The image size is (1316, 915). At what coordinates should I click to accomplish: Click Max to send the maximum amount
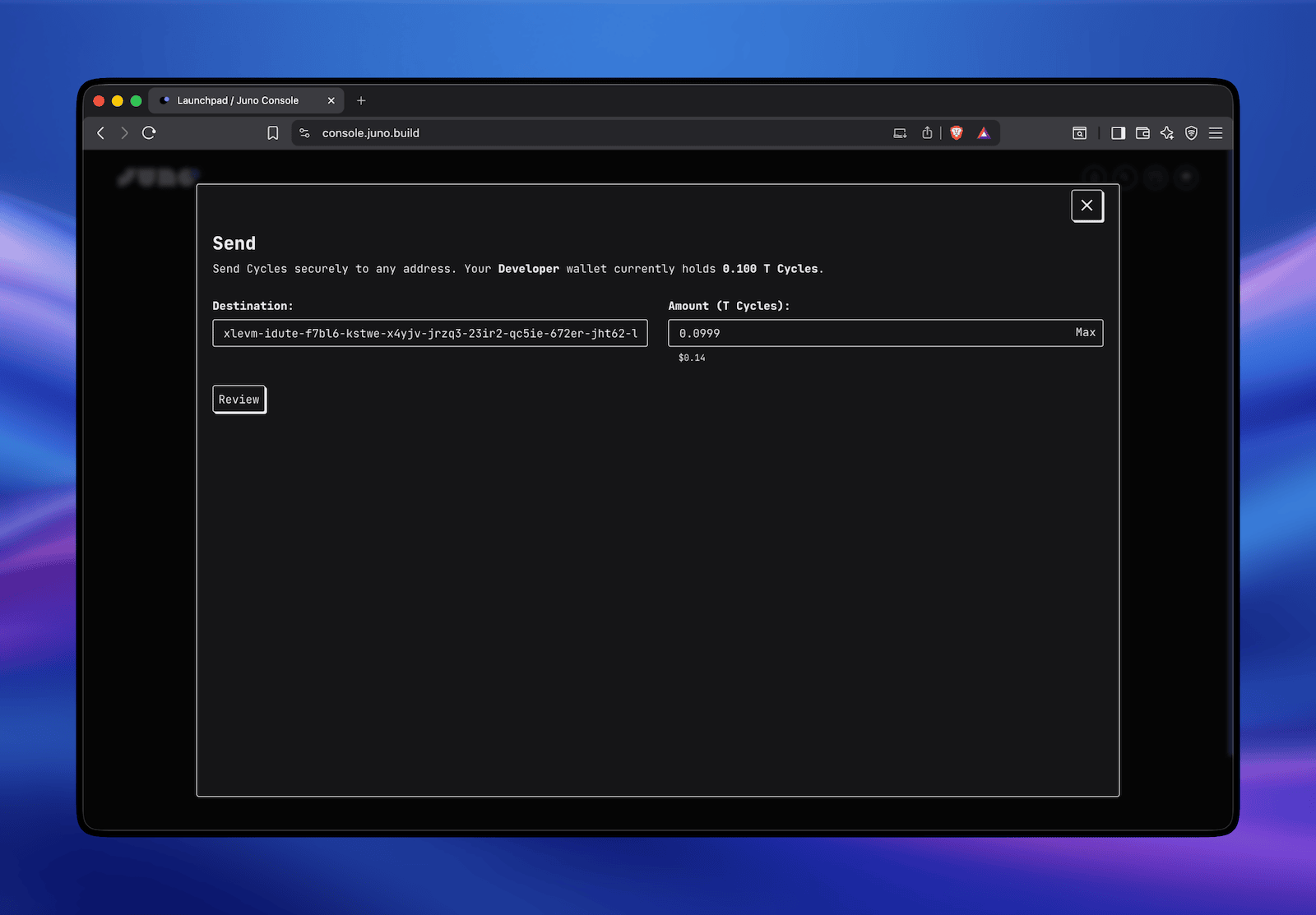coord(1085,333)
